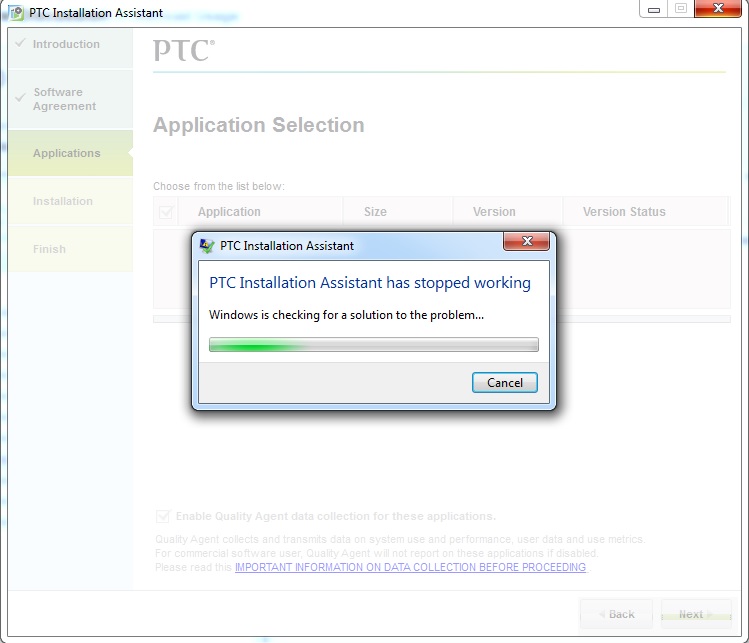Click the Introduction checkmark icon
Viewport: 749px width, 643px height.
click(20, 43)
